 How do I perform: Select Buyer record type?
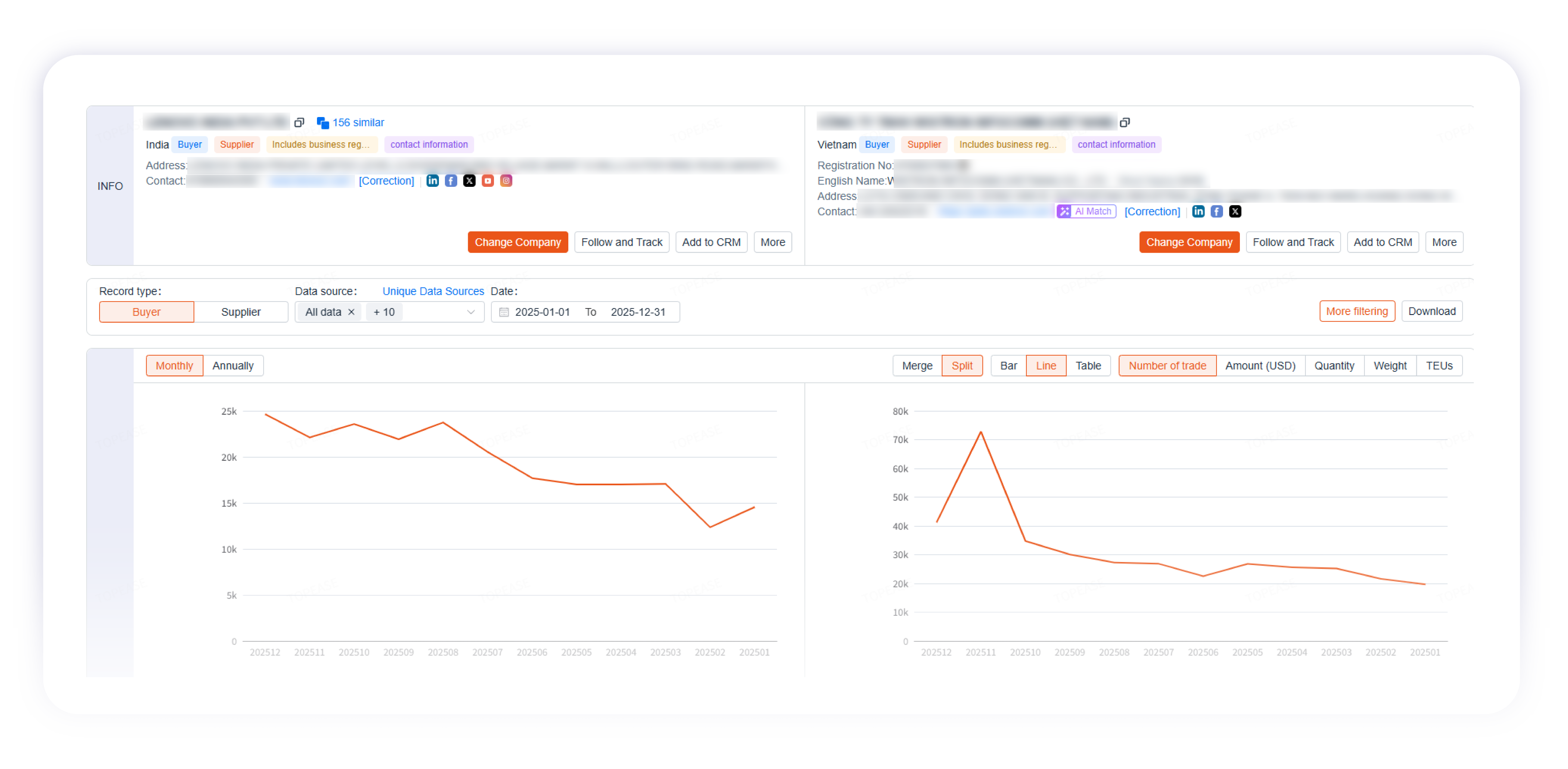pyautogui.click(x=146, y=312)
